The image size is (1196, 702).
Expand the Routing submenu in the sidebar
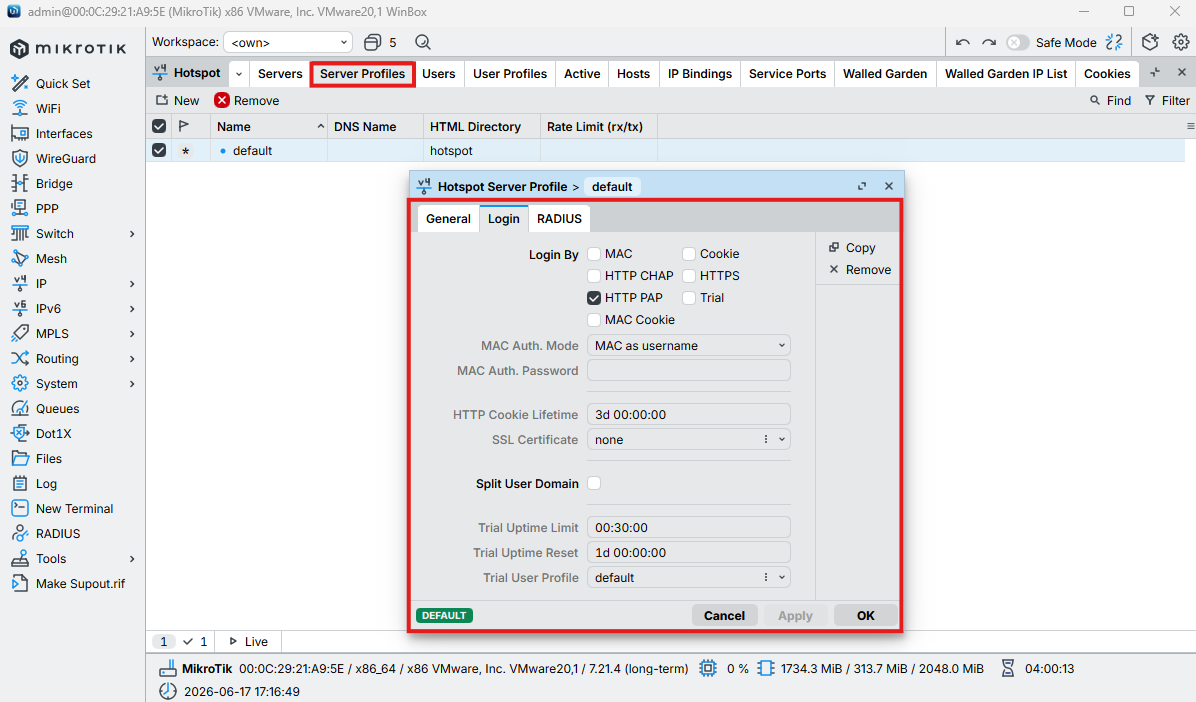point(132,359)
